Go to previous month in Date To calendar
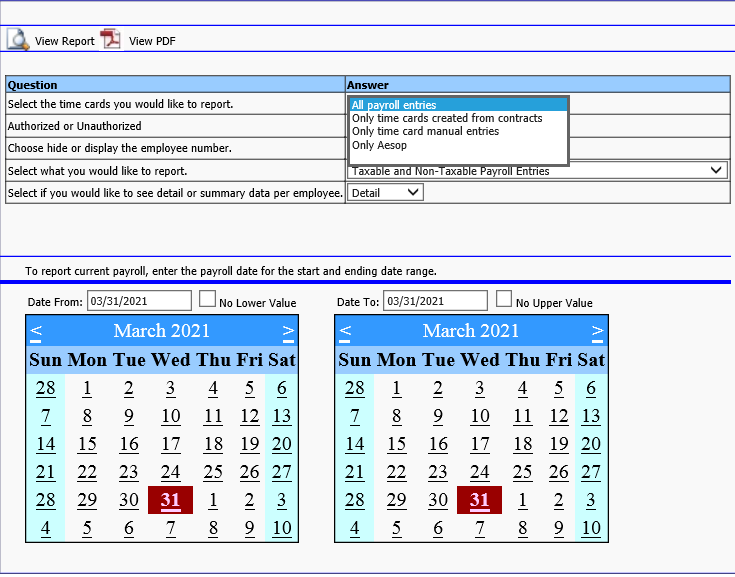The width and height of the screenshot is (735, 577). pyautogui.click(x=345, y=331)
